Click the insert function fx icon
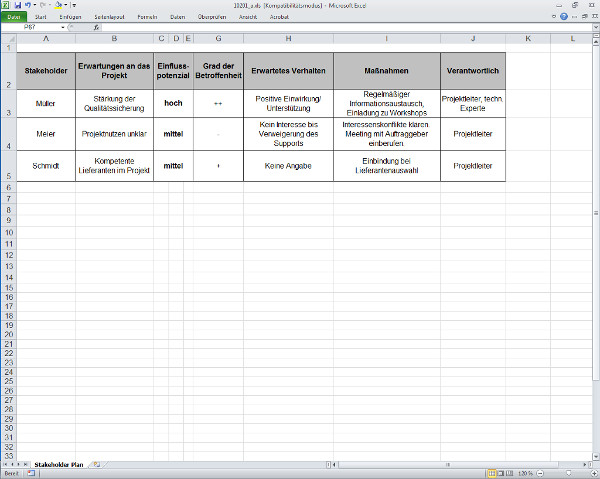600x479 pixels. 95,28
